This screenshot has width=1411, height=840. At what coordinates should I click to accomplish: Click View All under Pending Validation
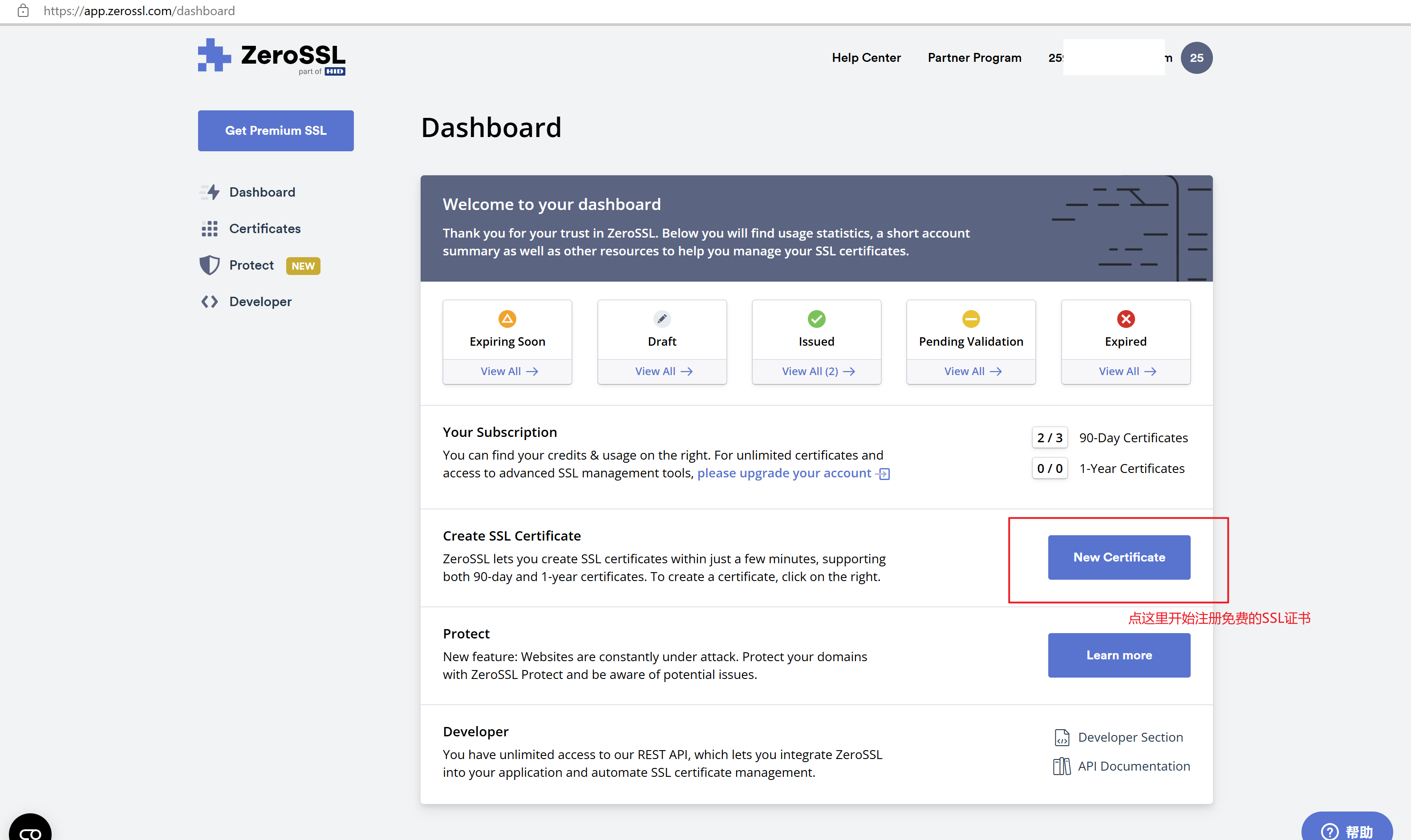point(972,372)
